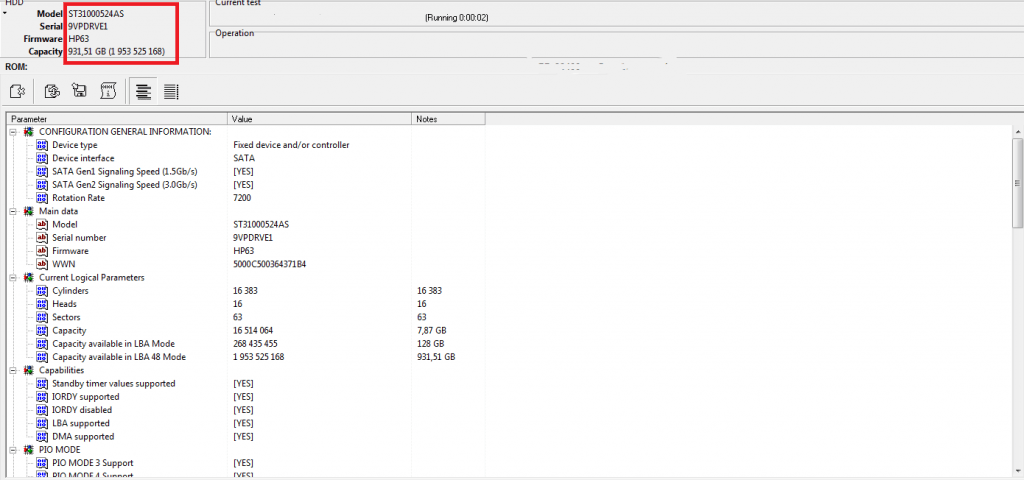This screenshot has width=1024, height=480.
Task: Click the value '268 435 455'
Action: pos(255,344)
